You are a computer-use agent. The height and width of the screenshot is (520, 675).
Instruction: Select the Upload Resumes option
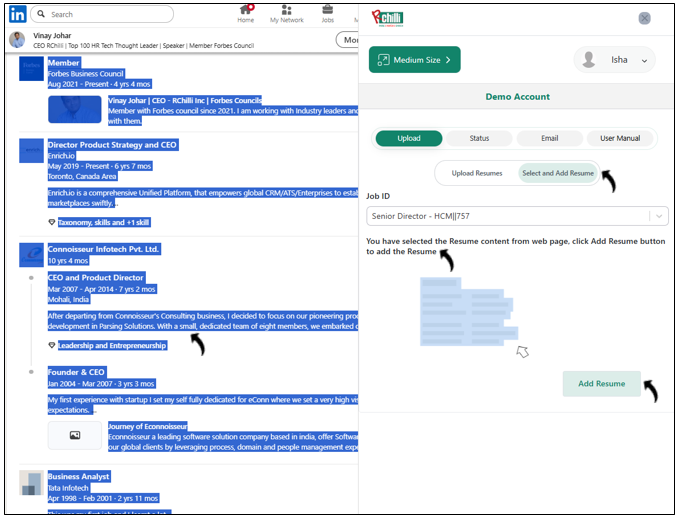coord(477,173)
